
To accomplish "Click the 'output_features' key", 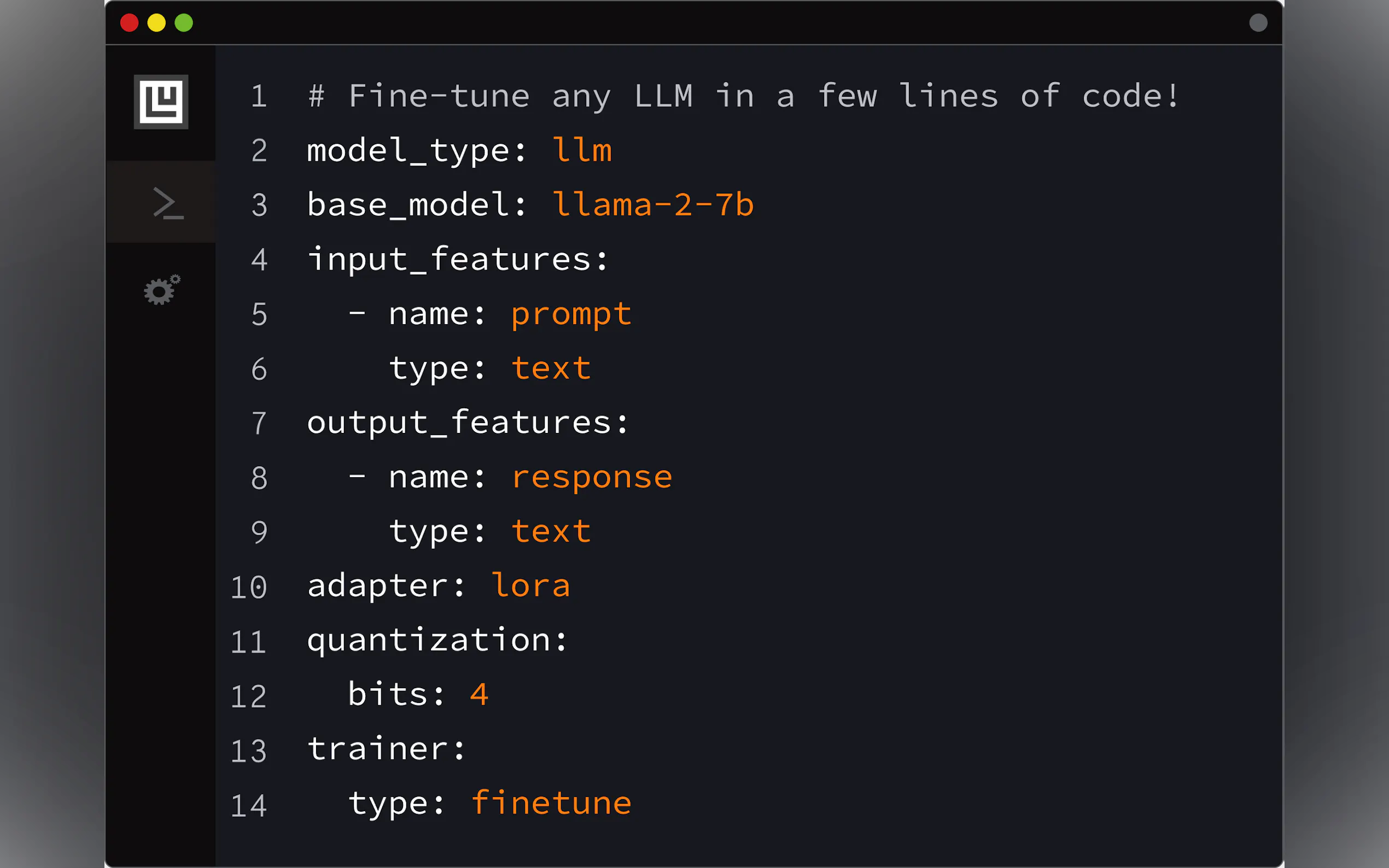I will (x=468, y=423).
